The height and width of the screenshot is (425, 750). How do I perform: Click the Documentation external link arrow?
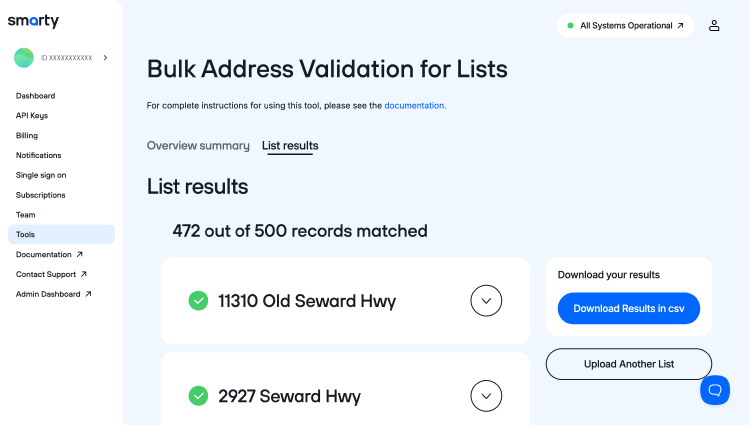point(80,255)
